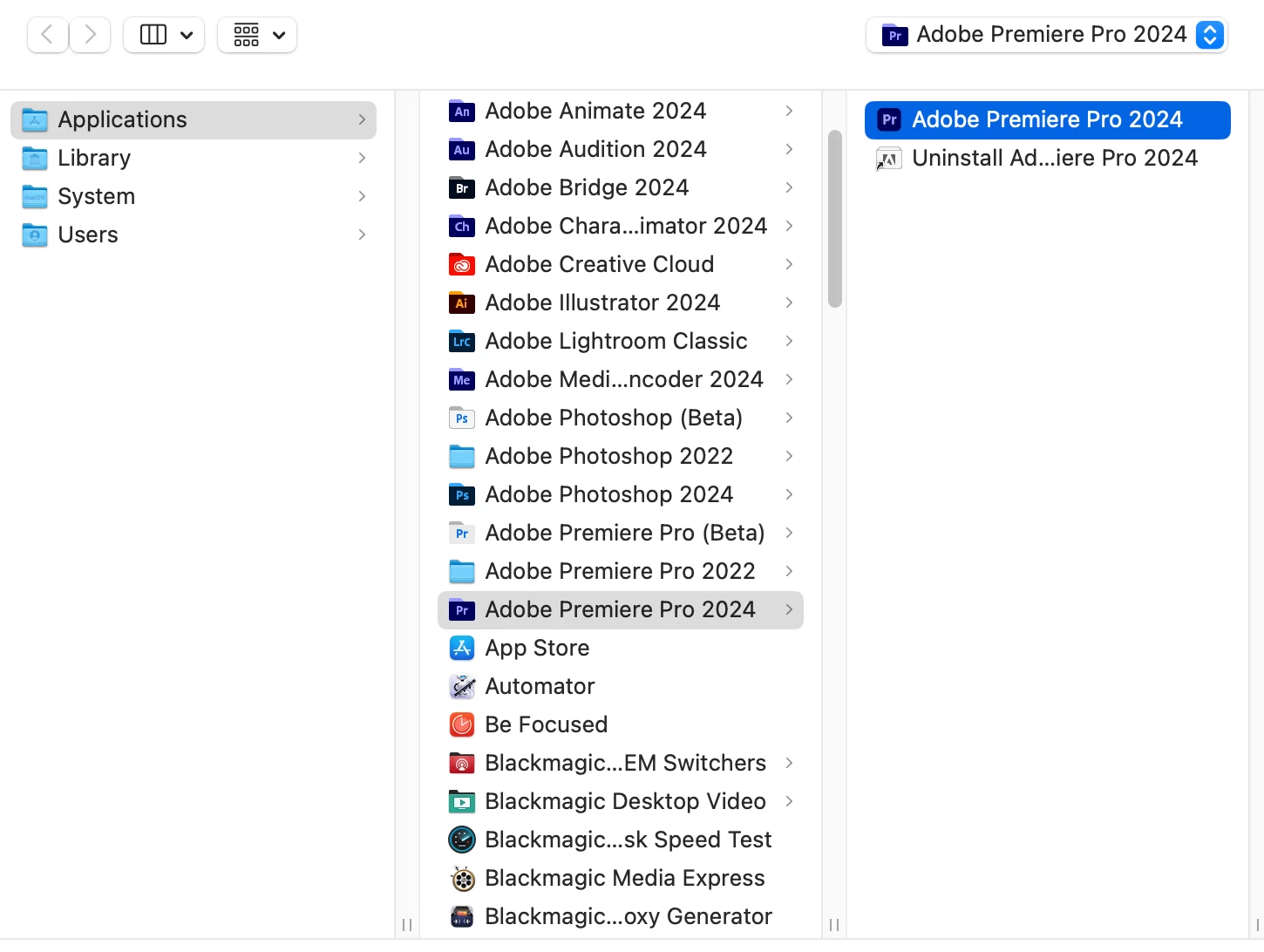Screen dimensions: 1264x952
Task: Open the group-by grid options dropdown
Action: tap(257, 35)
